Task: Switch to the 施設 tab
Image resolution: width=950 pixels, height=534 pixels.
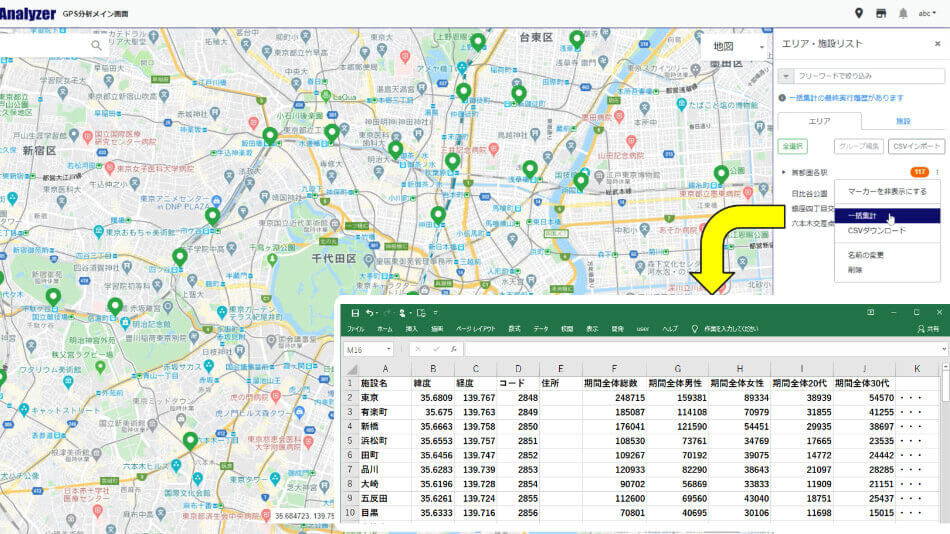Action: (903, 120)
